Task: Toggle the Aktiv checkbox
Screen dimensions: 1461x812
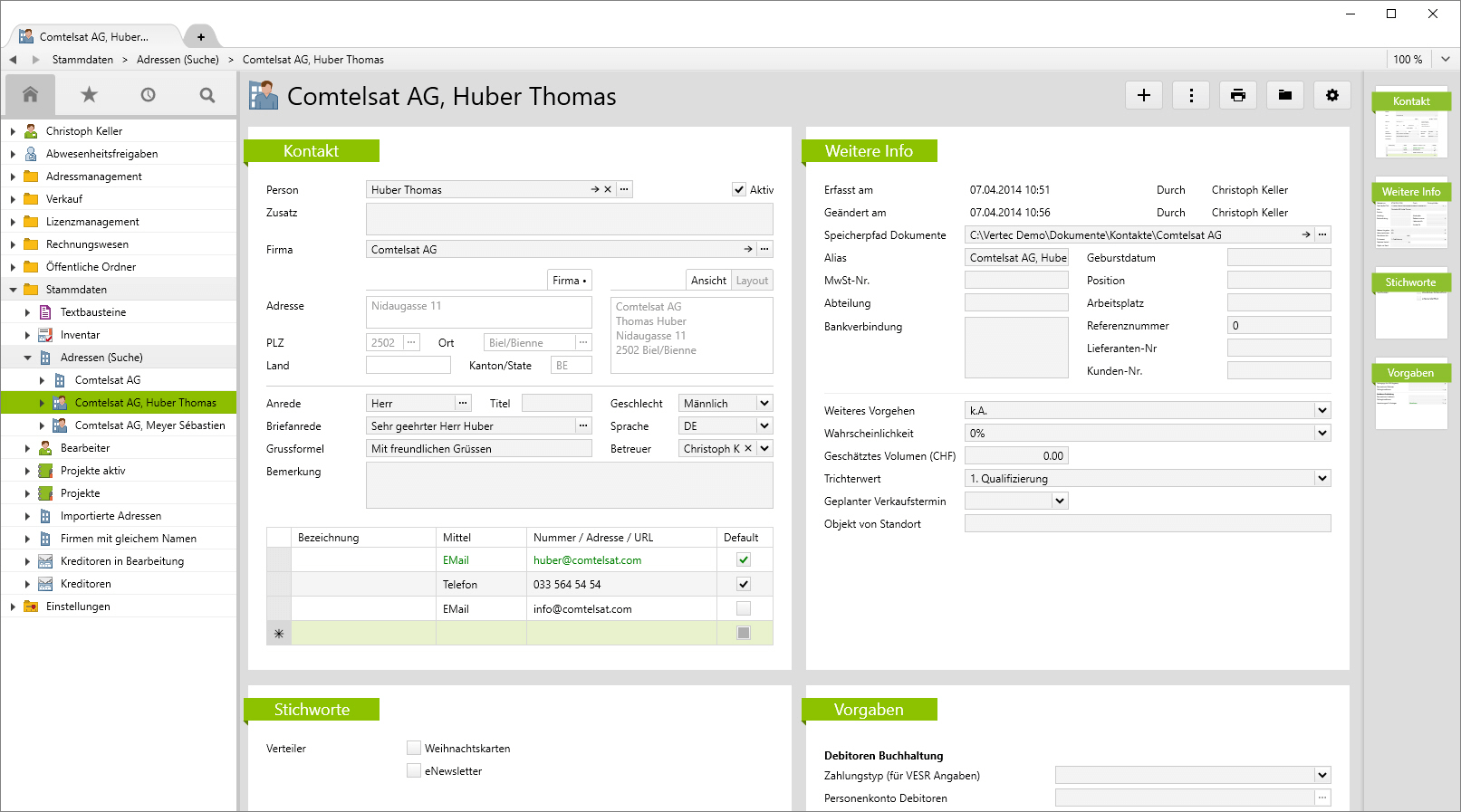Action: coord(739,190)
